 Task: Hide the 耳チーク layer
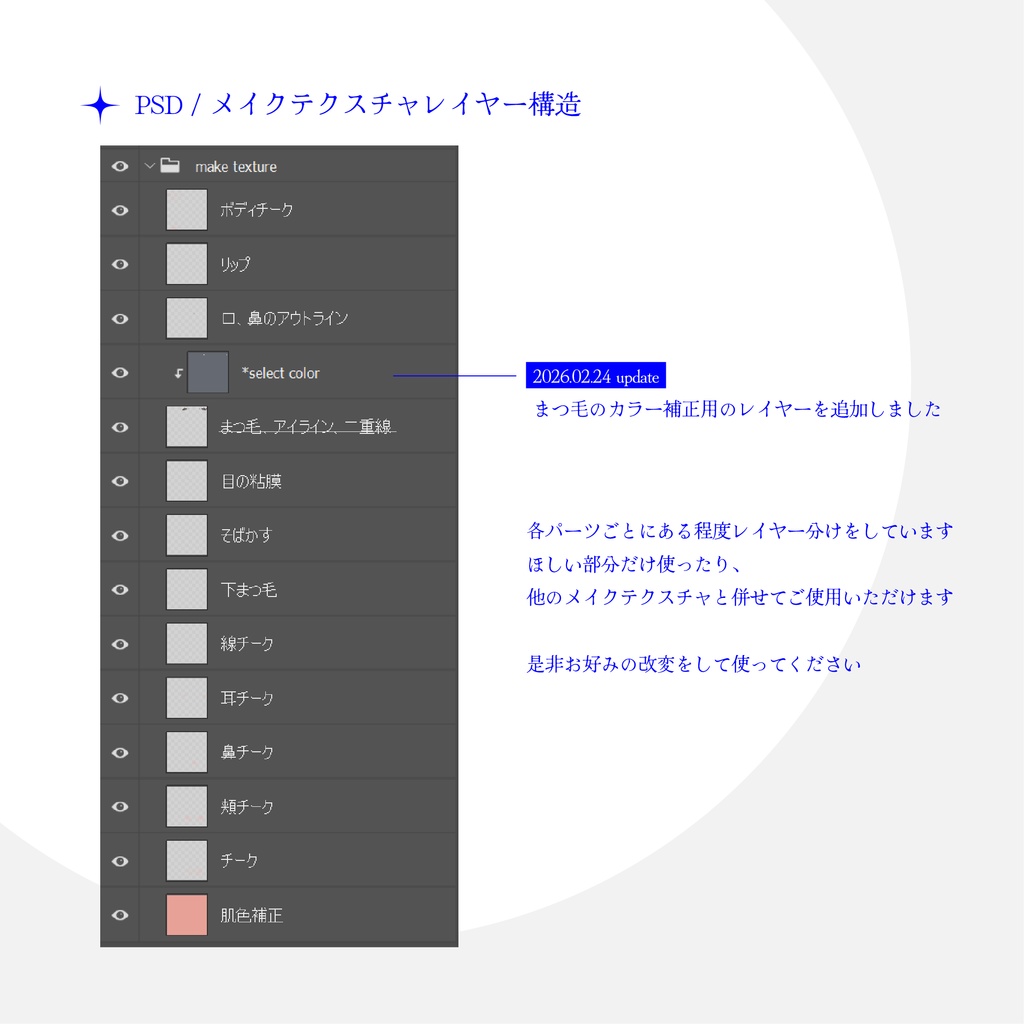(120, 698)
